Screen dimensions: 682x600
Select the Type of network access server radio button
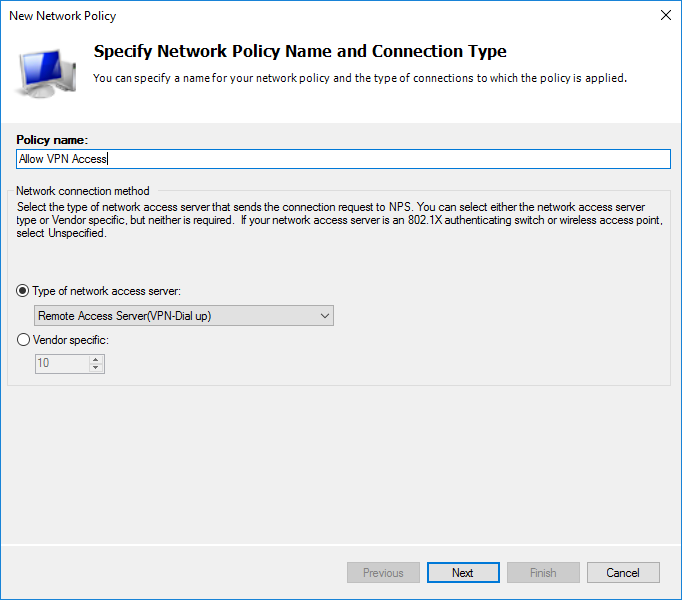23,291
